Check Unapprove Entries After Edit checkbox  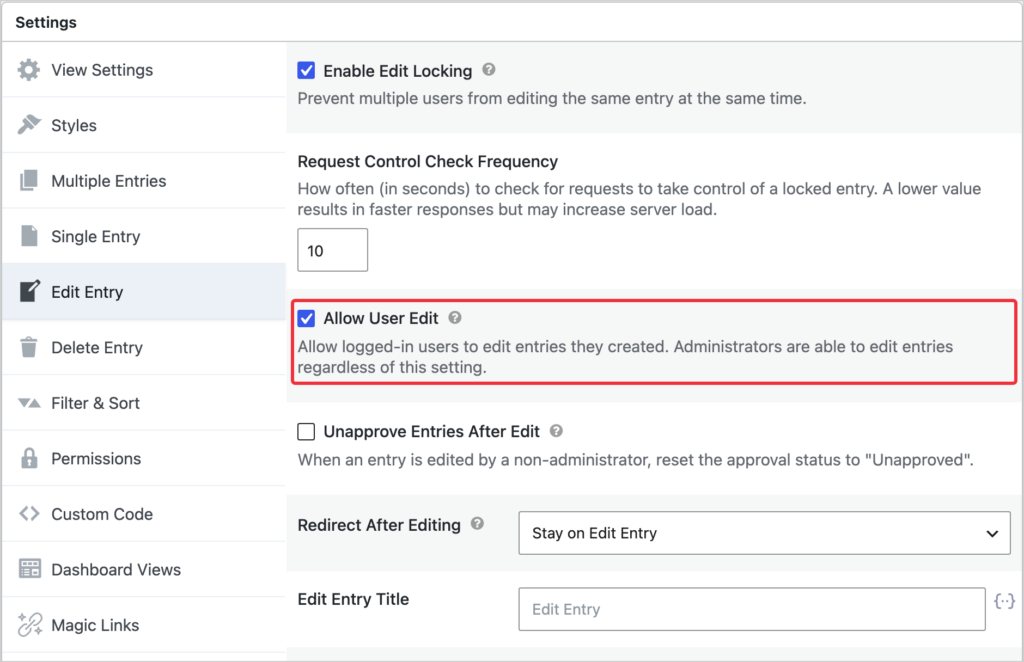306,432
